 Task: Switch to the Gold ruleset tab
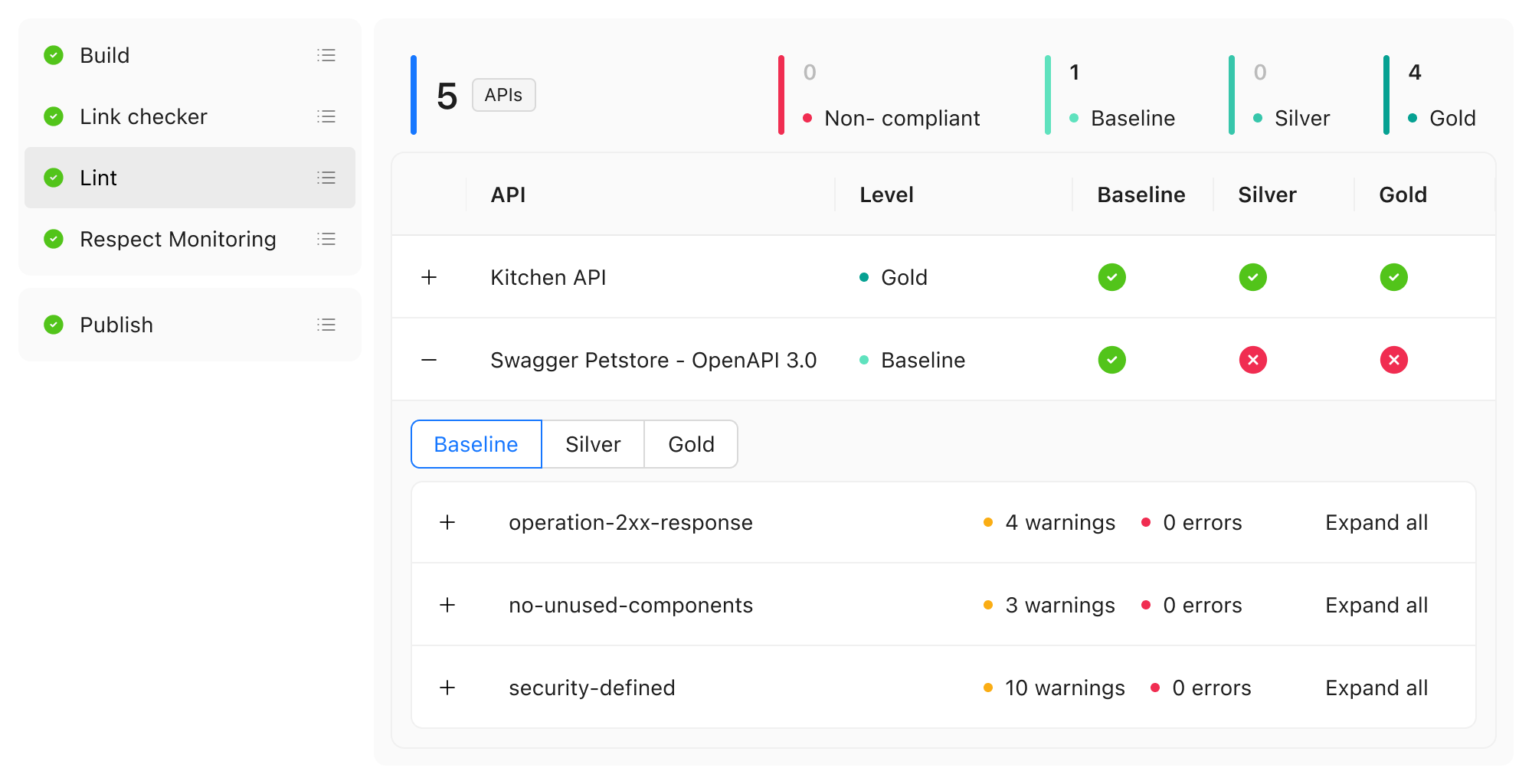[x=691, y=444]
